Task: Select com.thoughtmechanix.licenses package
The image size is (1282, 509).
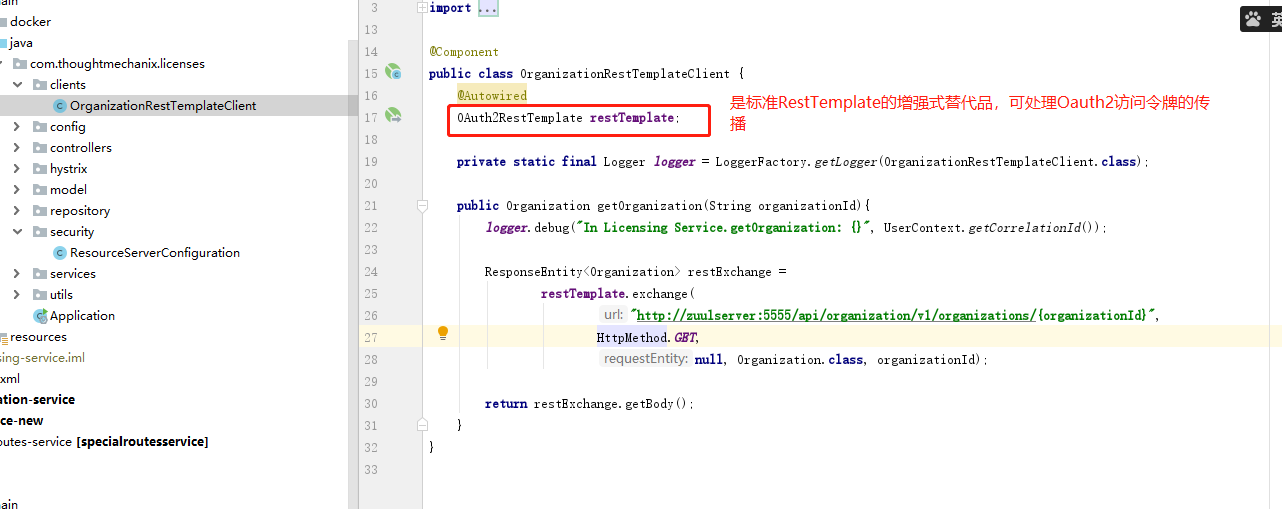Action: [117, 64]
